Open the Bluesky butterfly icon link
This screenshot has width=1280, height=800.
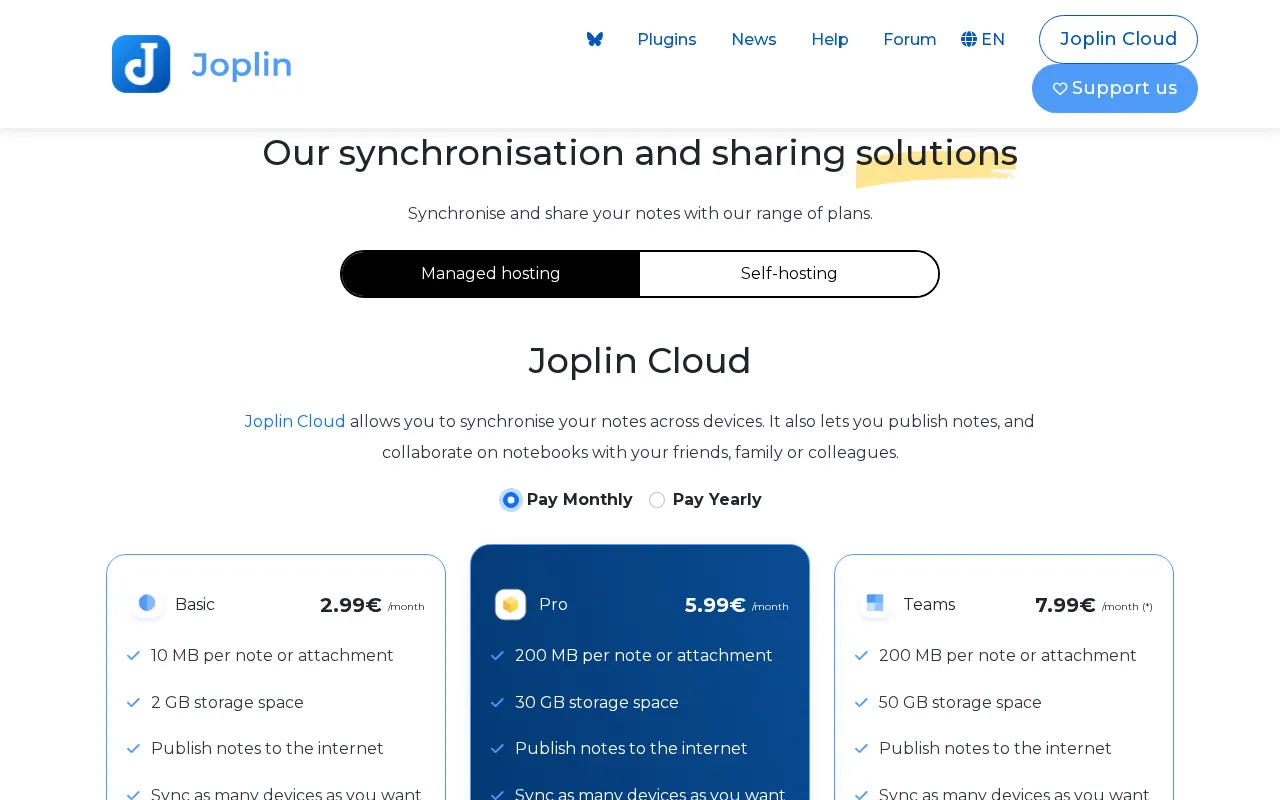point(595,39)
